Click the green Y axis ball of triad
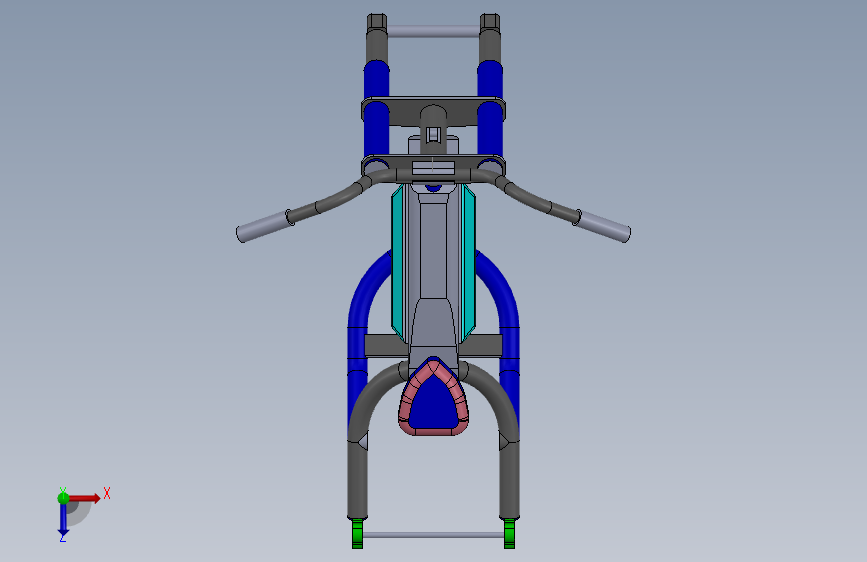 pyautogui.click(x=63, y=497)
